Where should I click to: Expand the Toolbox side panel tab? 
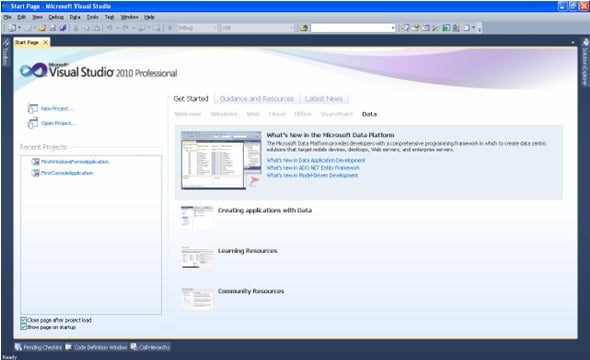tap(6, 52)
